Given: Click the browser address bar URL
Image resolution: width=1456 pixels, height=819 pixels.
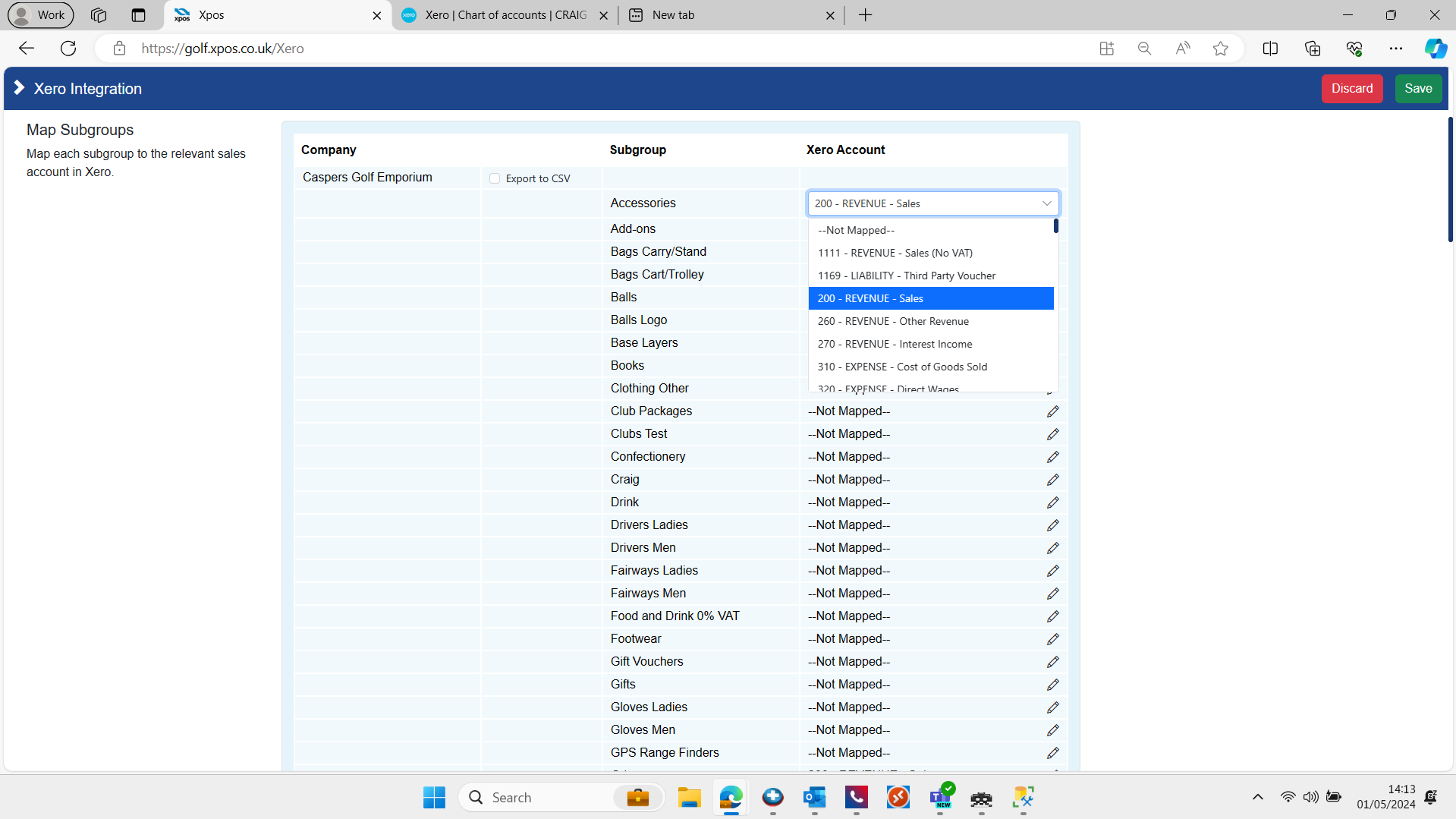Looking at the screenshot, I should pyautogui.click(x=222, y=49).
